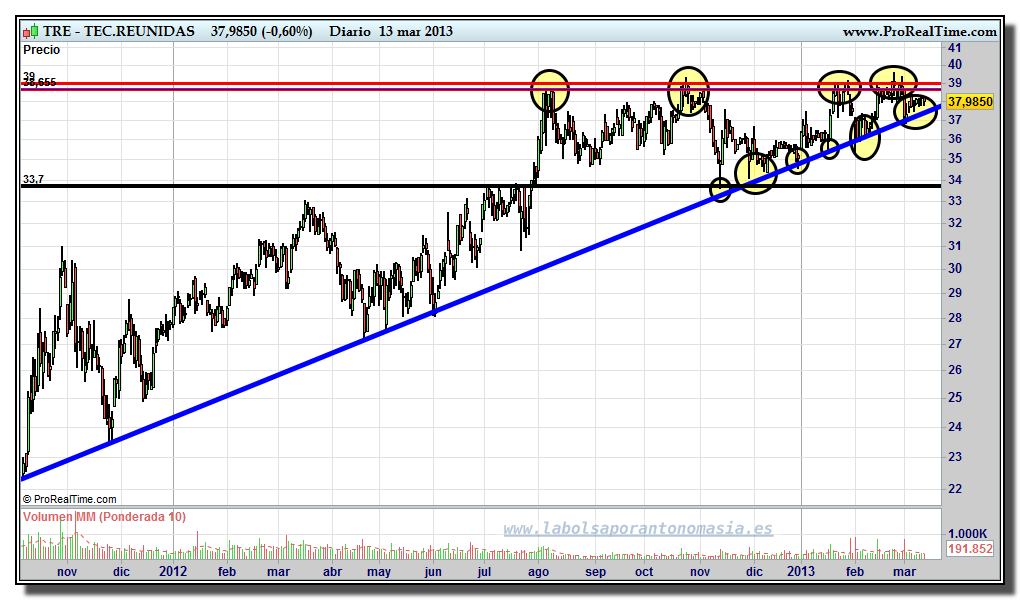The width and height of the screenshot is (1020, 600).
Task: Click the © ProRealTime.com copyright text
Action: pos(69,499)
